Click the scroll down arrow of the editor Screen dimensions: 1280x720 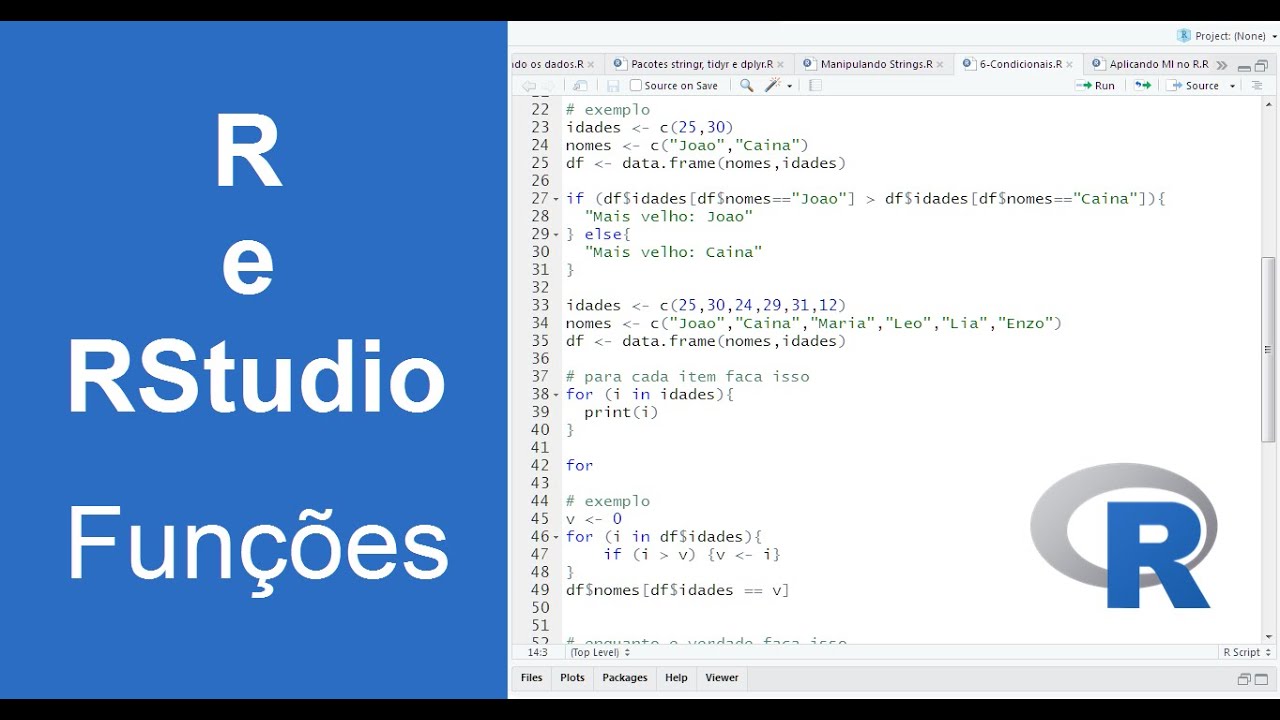1268,636
